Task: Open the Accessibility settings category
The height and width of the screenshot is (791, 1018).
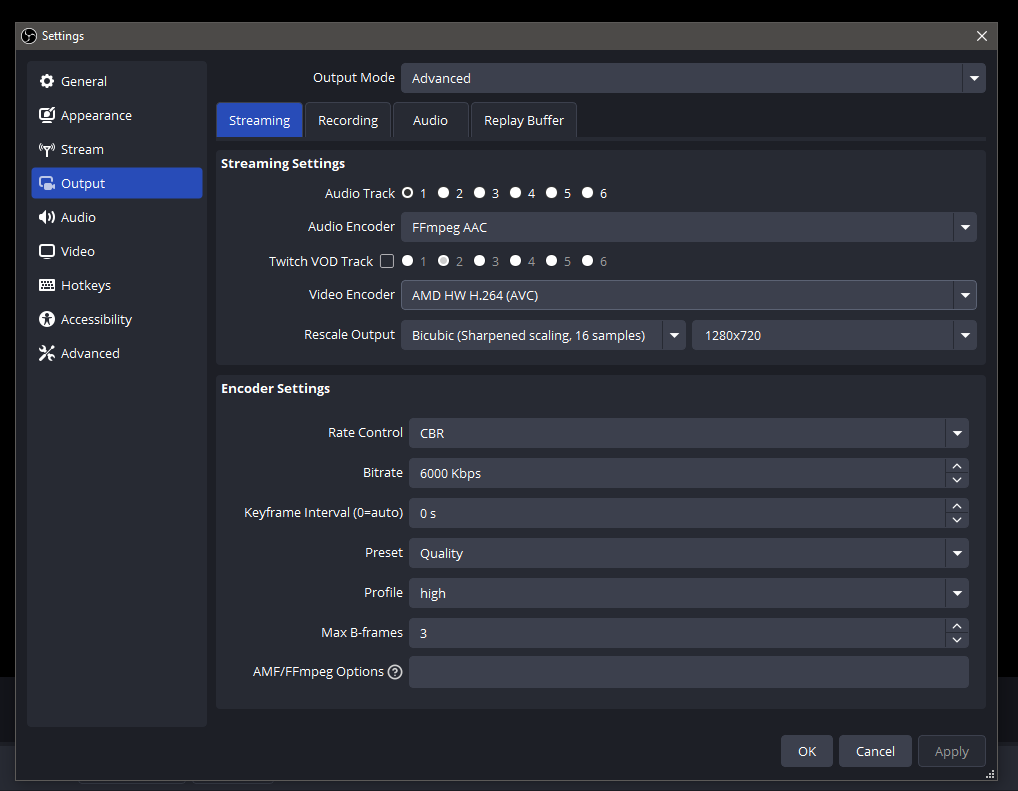Action: click(x=117, y=319)
